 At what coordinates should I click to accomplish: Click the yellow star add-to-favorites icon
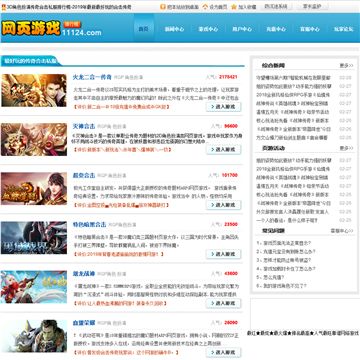[x=234, y=7]
